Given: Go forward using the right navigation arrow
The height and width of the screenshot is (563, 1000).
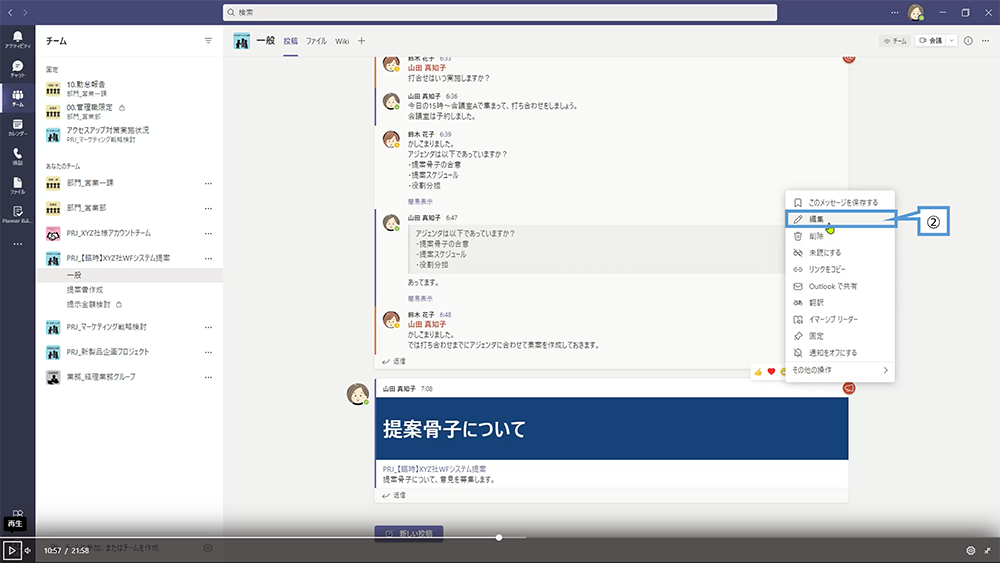Looking at the screenshot, I should coord(26,12).
